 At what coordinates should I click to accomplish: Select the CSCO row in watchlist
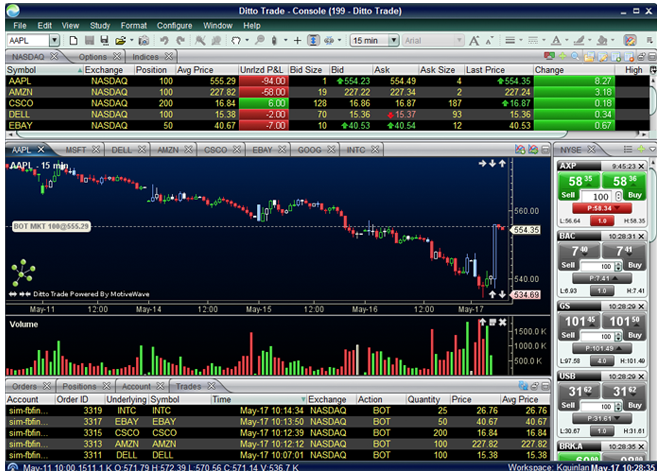[327, 103]
